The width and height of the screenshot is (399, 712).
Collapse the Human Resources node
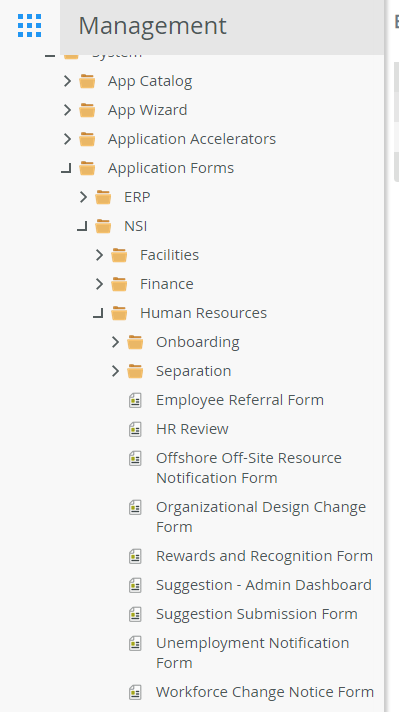pos(99,314)
